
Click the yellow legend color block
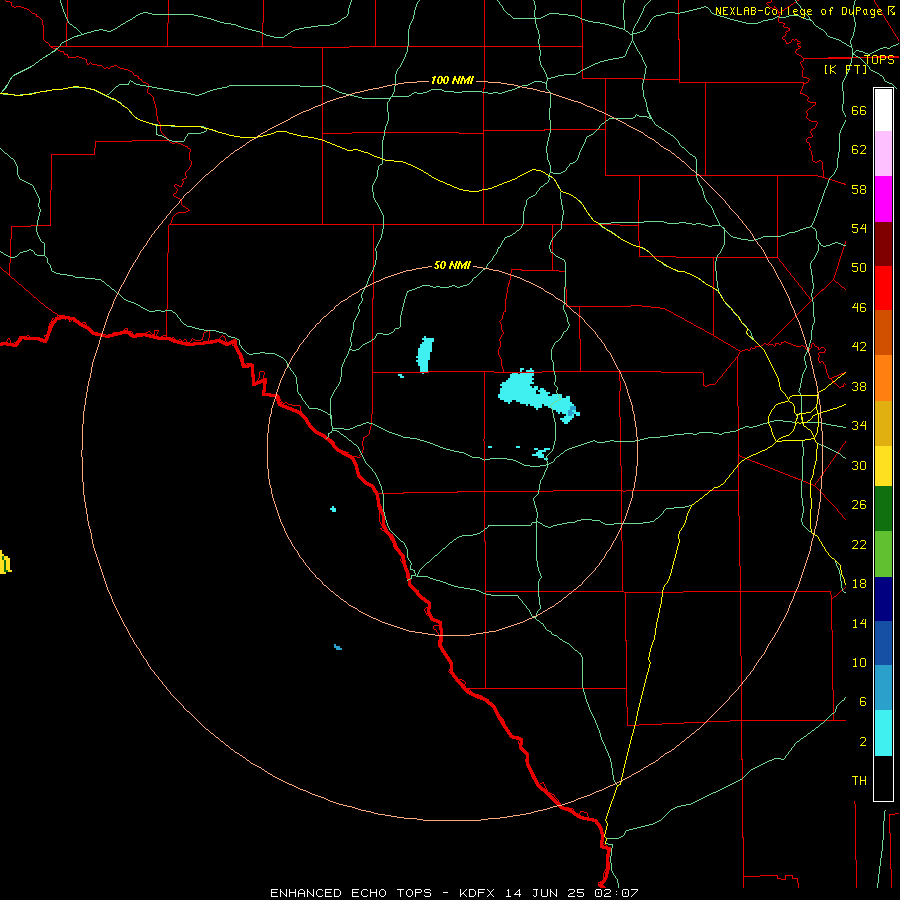[883, 466]
